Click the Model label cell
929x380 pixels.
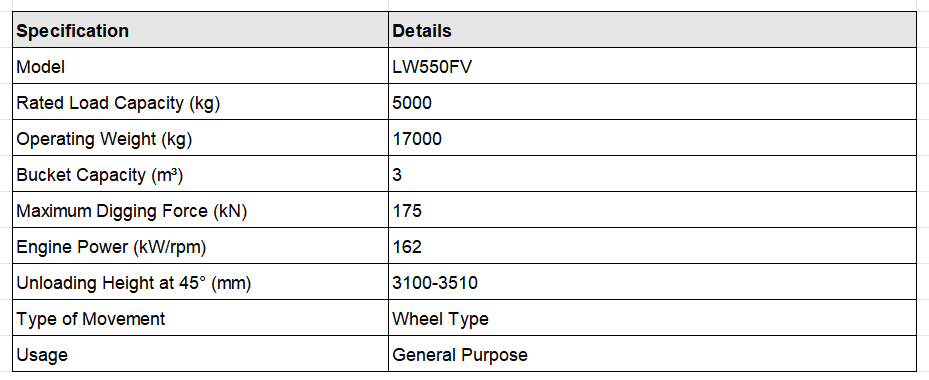[200, 66]
